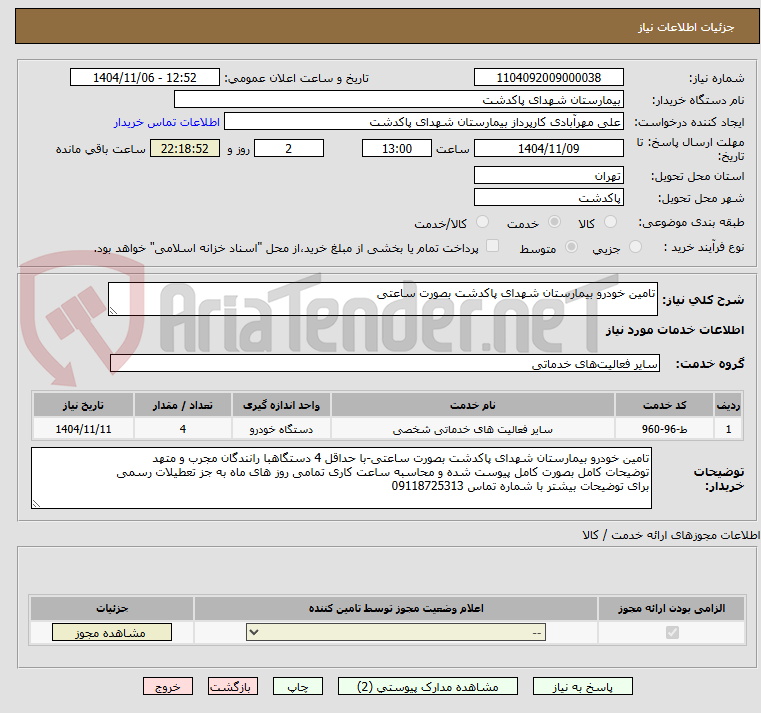Select the جزیی purchase type radio
Viewport: 761px width, 713px height.
tap(635, 247)
